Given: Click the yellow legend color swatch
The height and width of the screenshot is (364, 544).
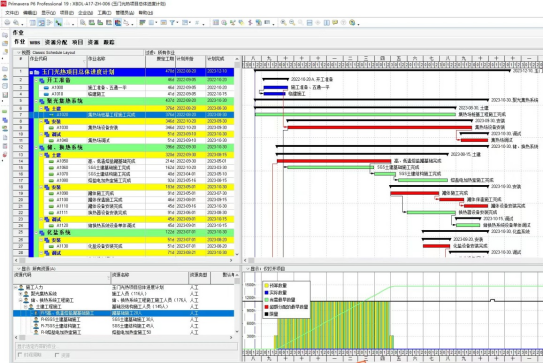Looking at the screenshot, I should tap(266, 286).
